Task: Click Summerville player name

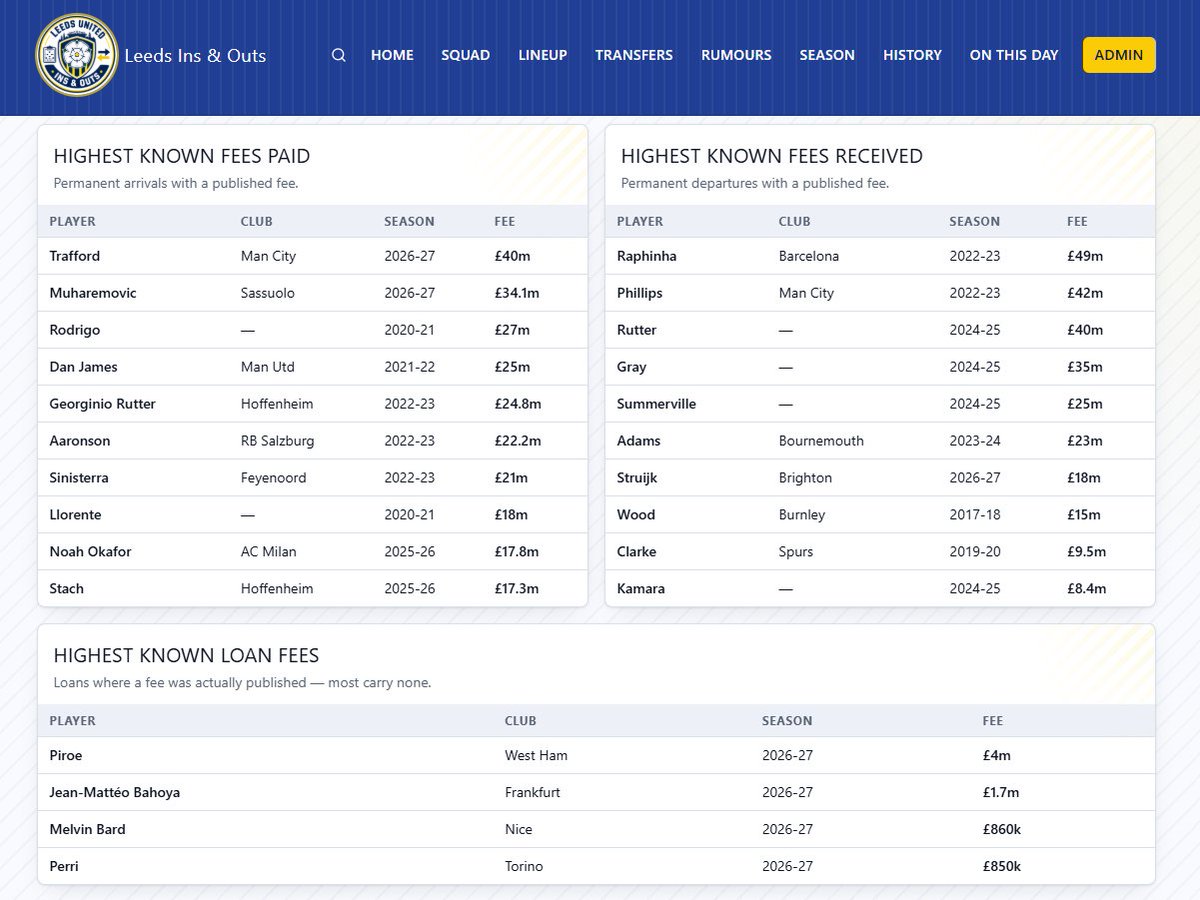Action: [x=657, y=404]
